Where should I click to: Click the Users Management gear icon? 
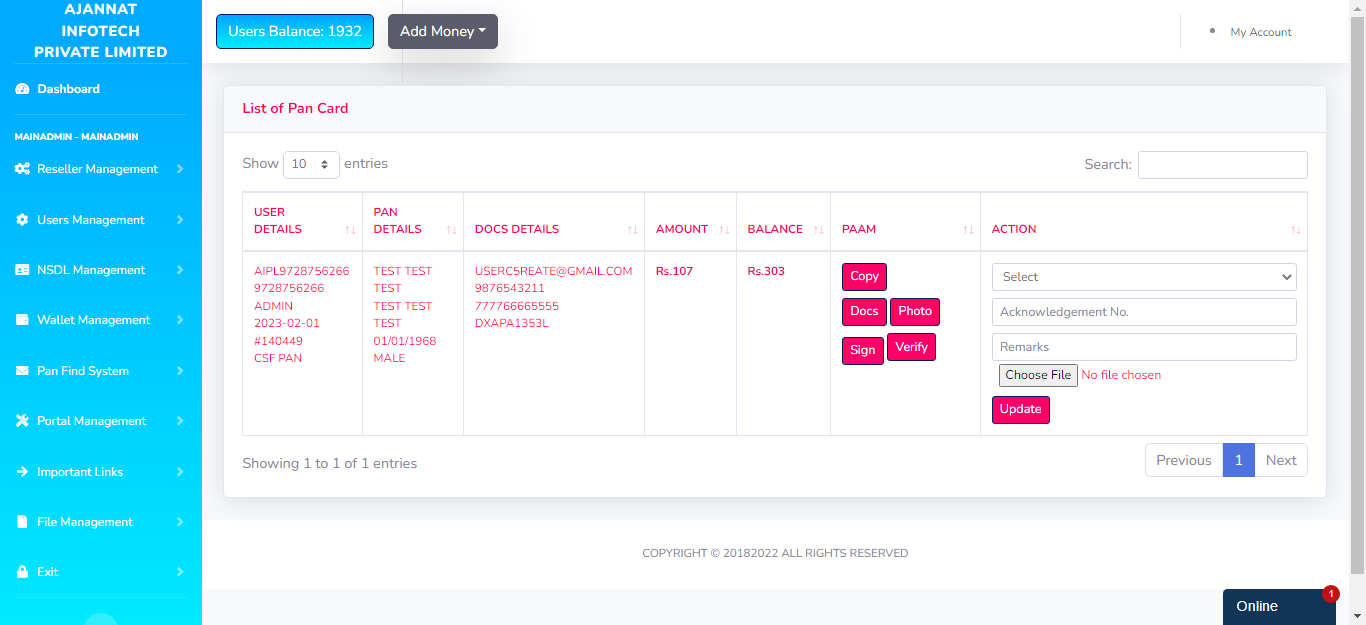22,220
